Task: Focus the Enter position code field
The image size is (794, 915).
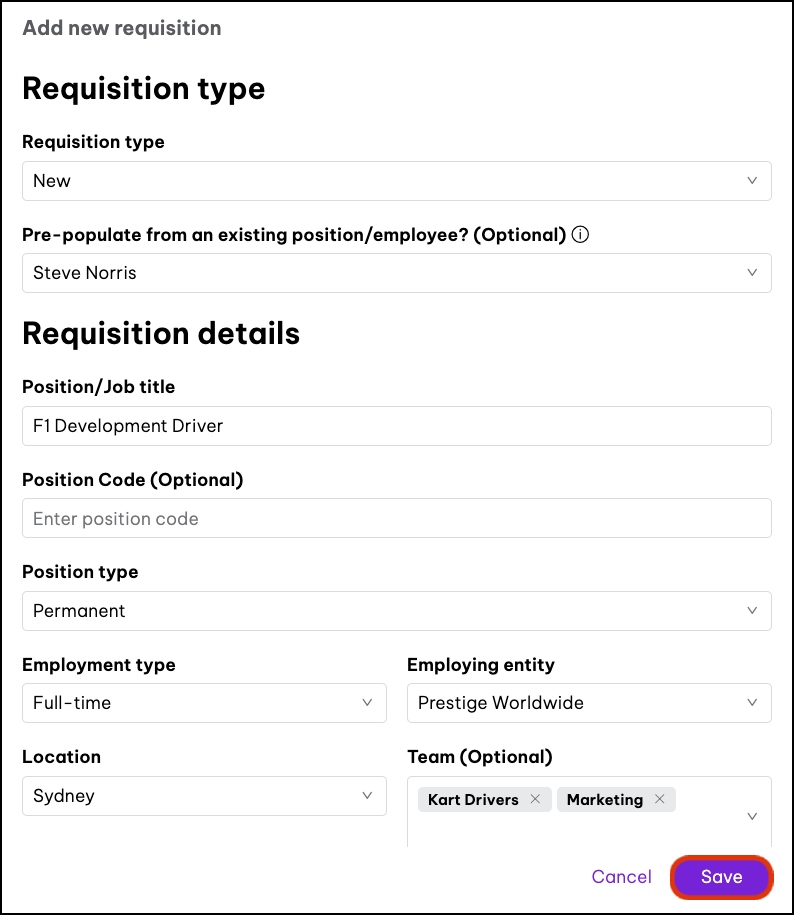Action: point(396,519)
